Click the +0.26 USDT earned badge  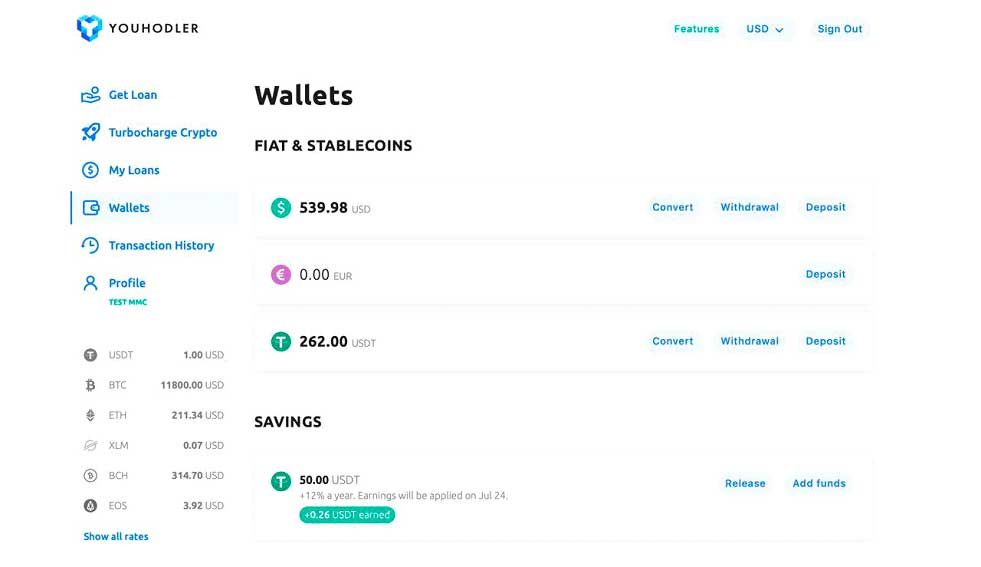tap(347, 514)
